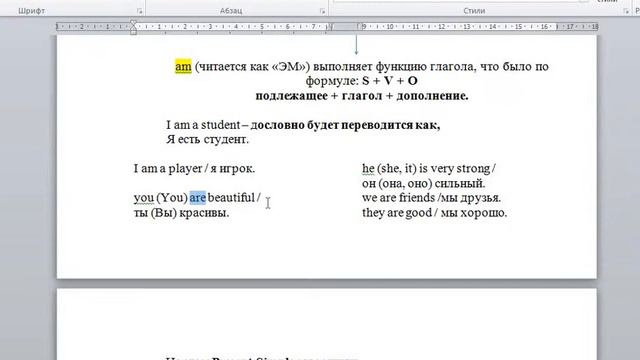Open the Шрифт (Font) dialog launcher

tap(140, 11)
